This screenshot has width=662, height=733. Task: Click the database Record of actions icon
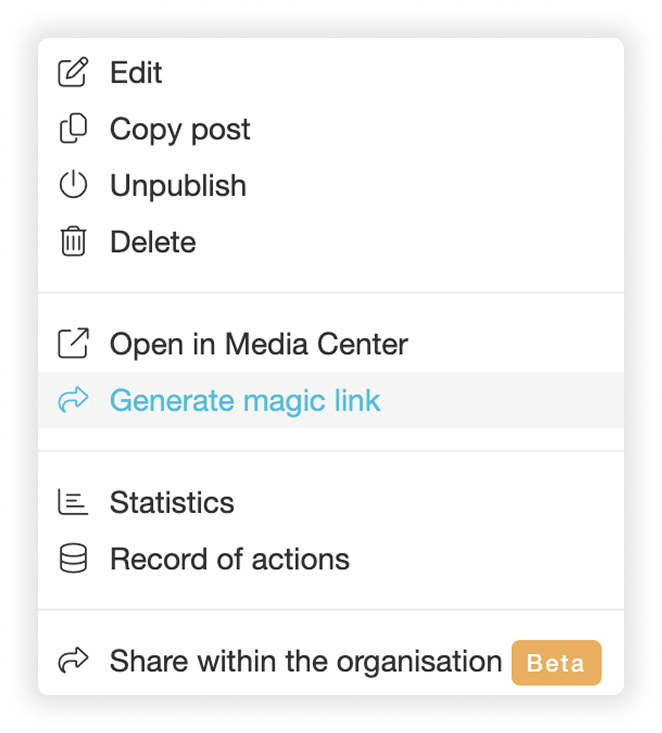(73, 558)
